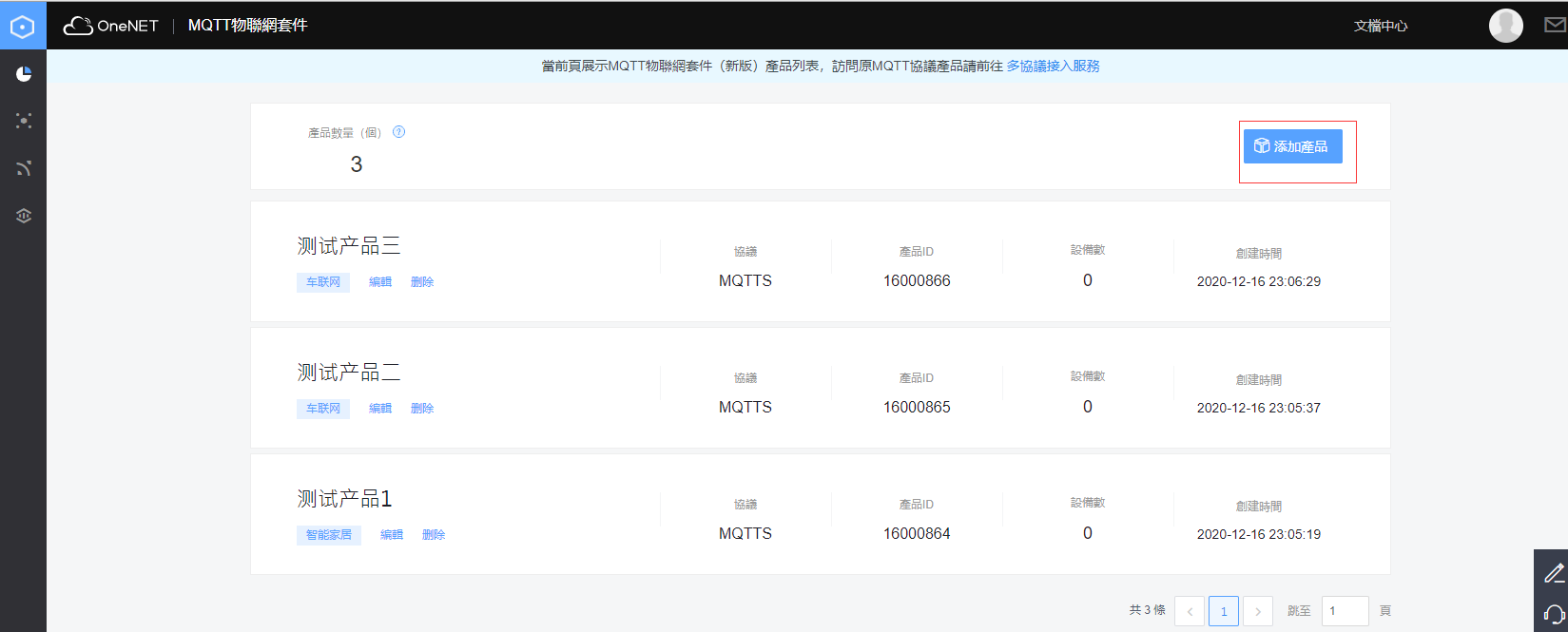1568x632 pixels.
Task: Open the mail envelope icon
Action: [x=1555, y=26]
